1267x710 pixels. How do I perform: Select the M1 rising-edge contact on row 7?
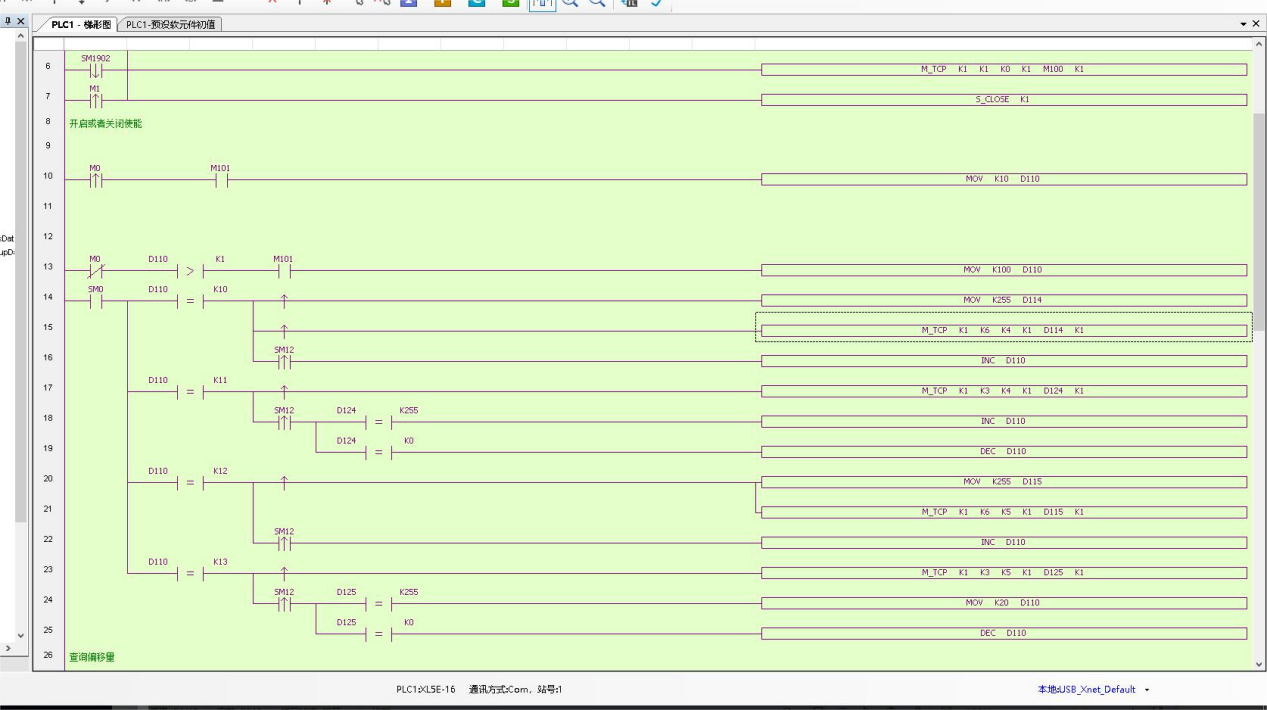96,100
